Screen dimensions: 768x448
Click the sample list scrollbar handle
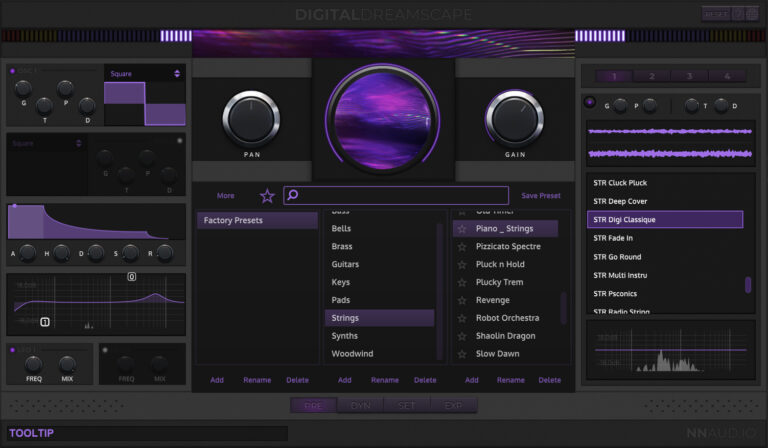[748, 284]
